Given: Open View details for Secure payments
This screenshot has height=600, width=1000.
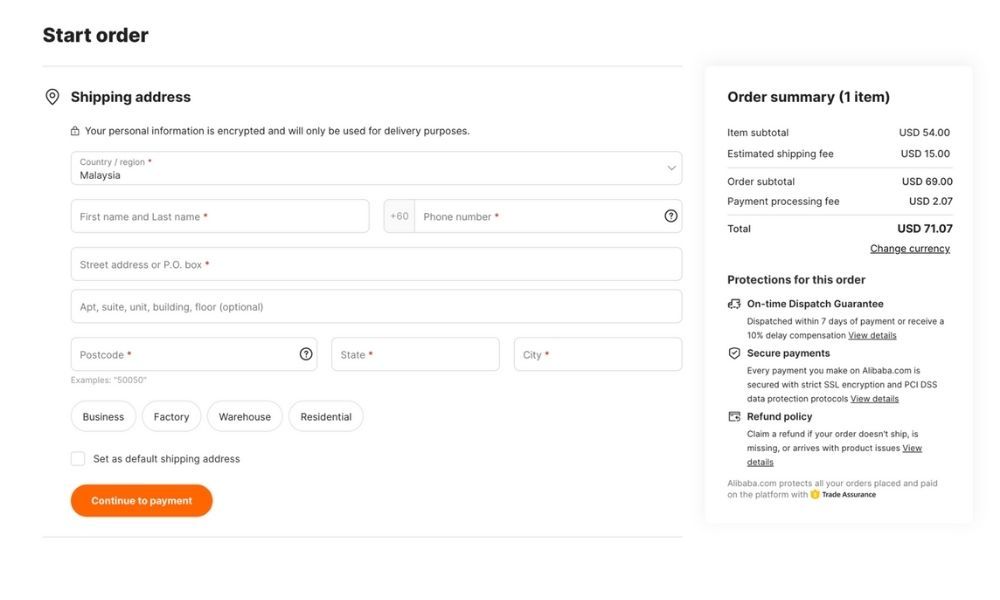Looking at the screenshot, I should coord(874,399).
